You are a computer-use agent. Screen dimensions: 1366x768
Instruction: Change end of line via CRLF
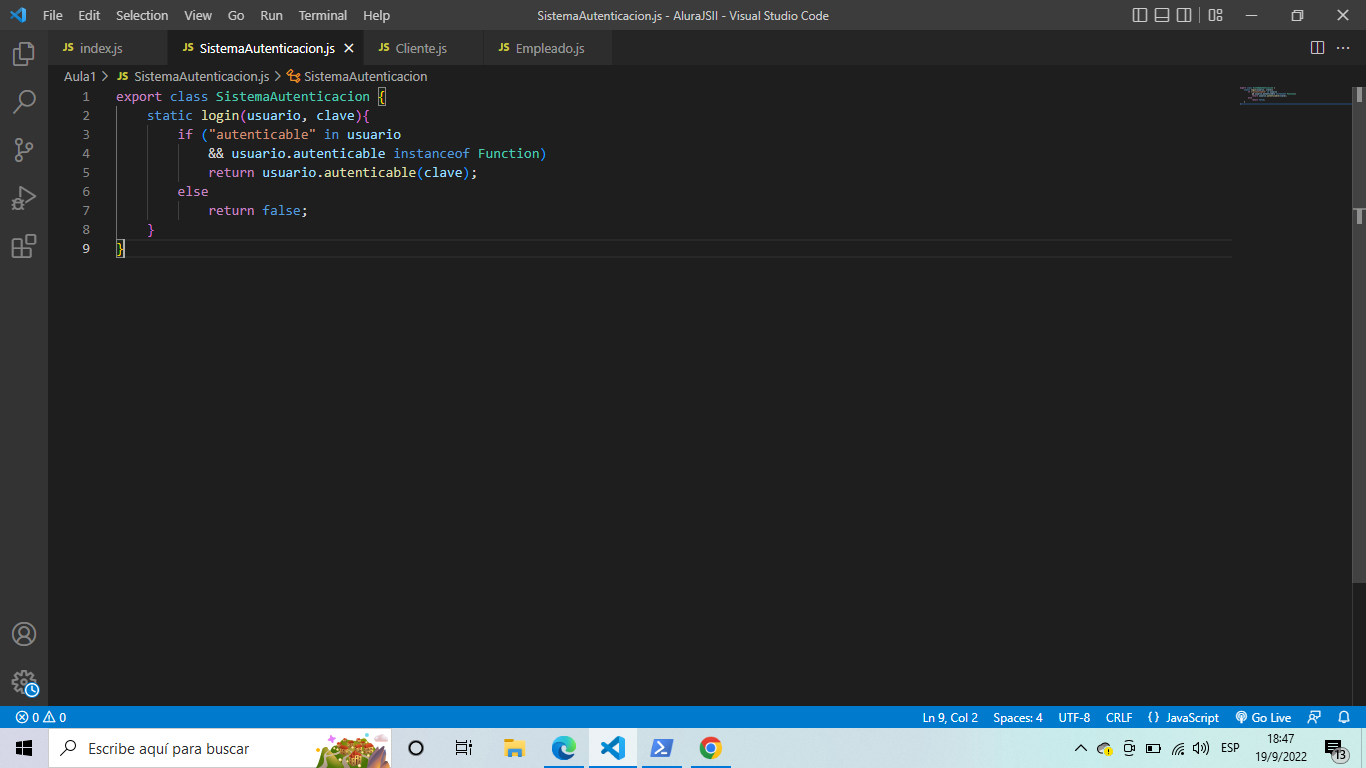pos(1119,717)
